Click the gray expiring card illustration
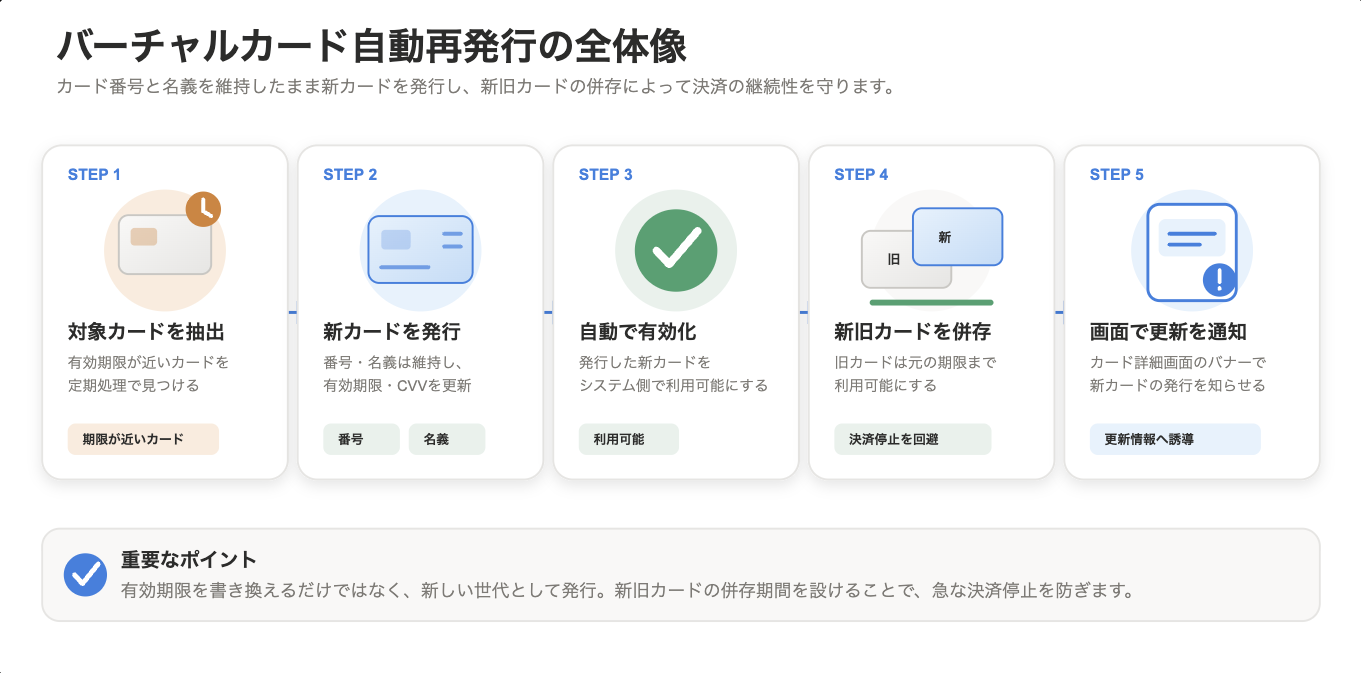 (165, 245)
